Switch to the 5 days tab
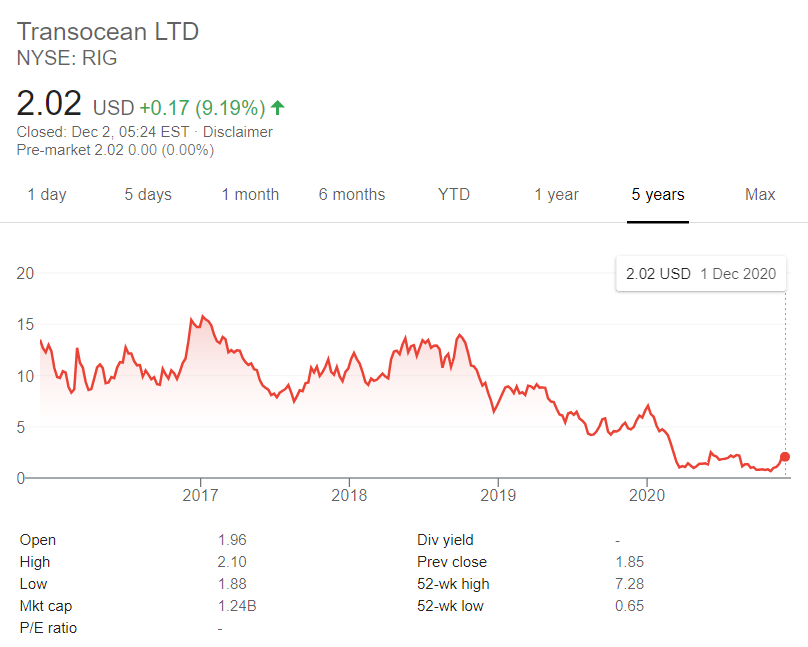The height and width of the screenshot is (647, 808). click(x=148, y=195)
